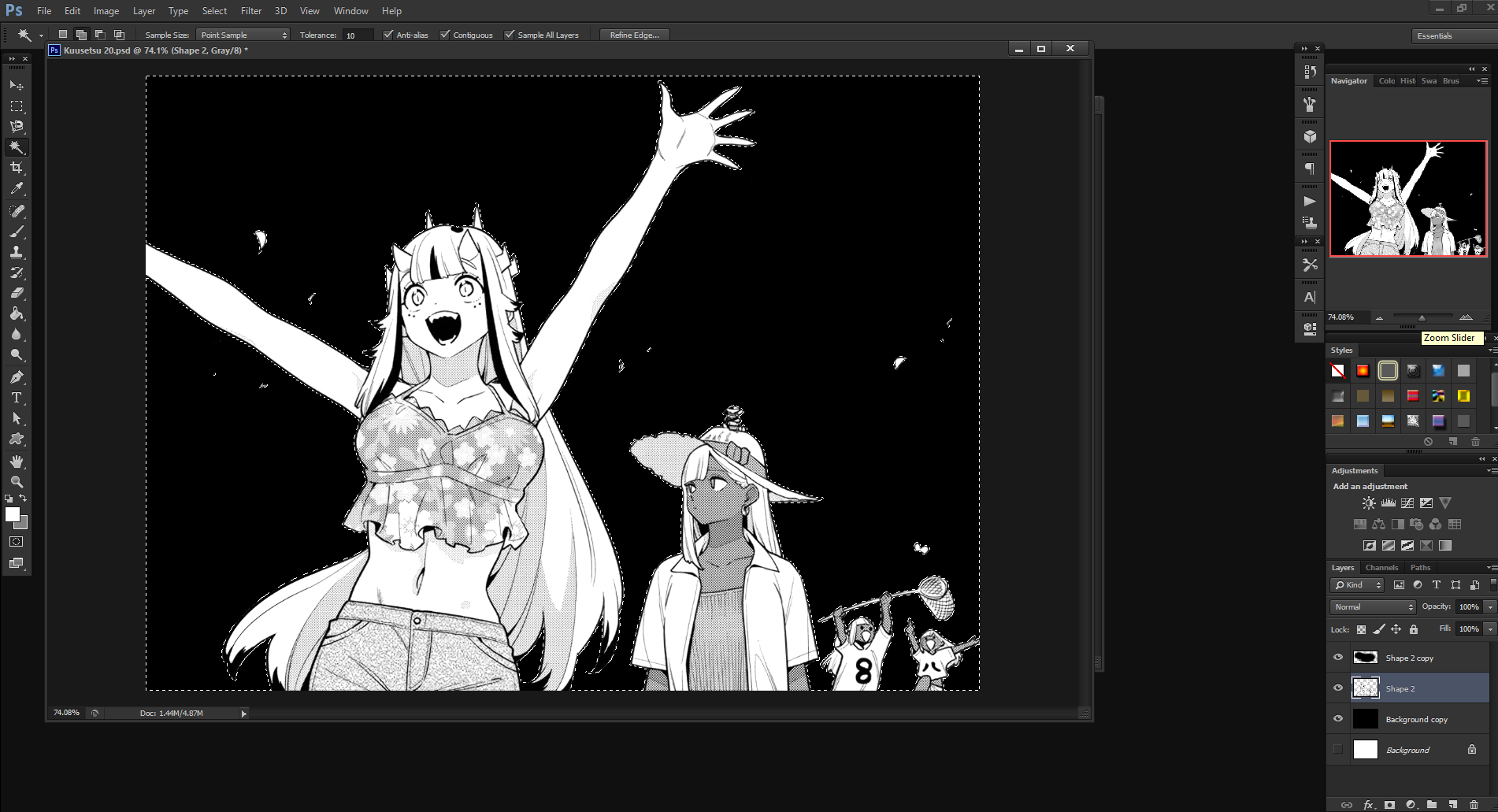Viewport: 1498px width, 812px height.
Task: Click Add to selection mode icon
Action: click(x=81, y=35)
